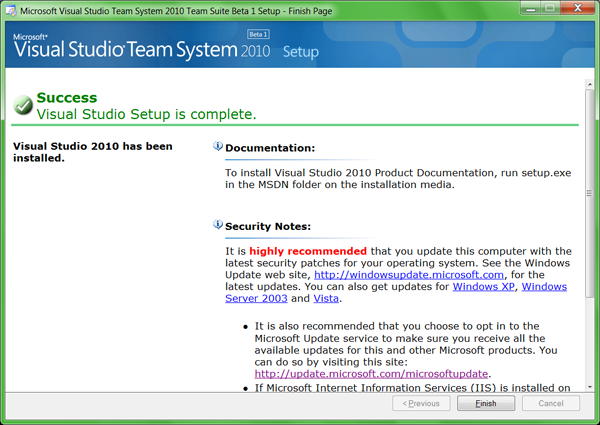600x425 pixels.
Task: Click the 'Visual Studio Setup is complete.' text
Action: pyautogui.click(x=147, y=114)
